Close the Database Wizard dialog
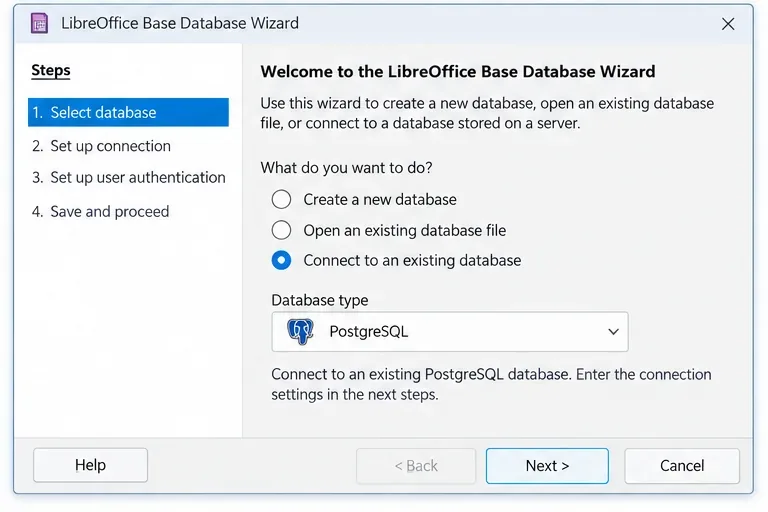The image size is (768, 512). tap(728, 24)
